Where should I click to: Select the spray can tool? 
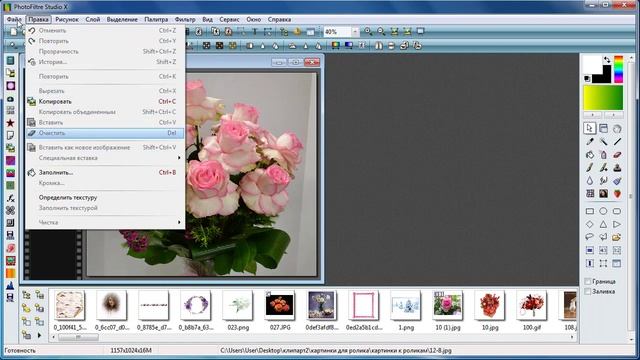[603, 155]
